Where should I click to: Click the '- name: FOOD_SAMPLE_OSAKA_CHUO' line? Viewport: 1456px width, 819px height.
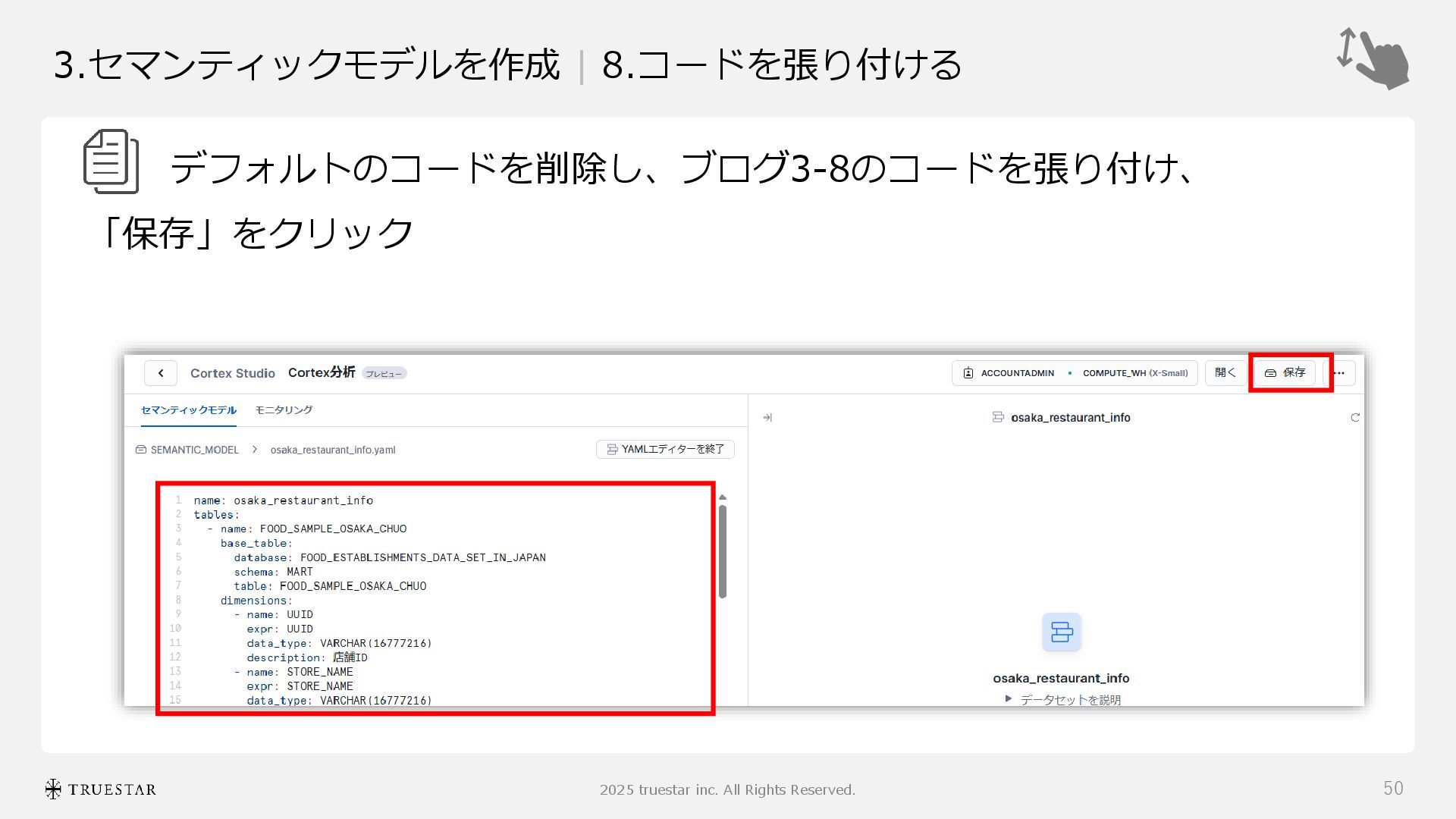307,529
